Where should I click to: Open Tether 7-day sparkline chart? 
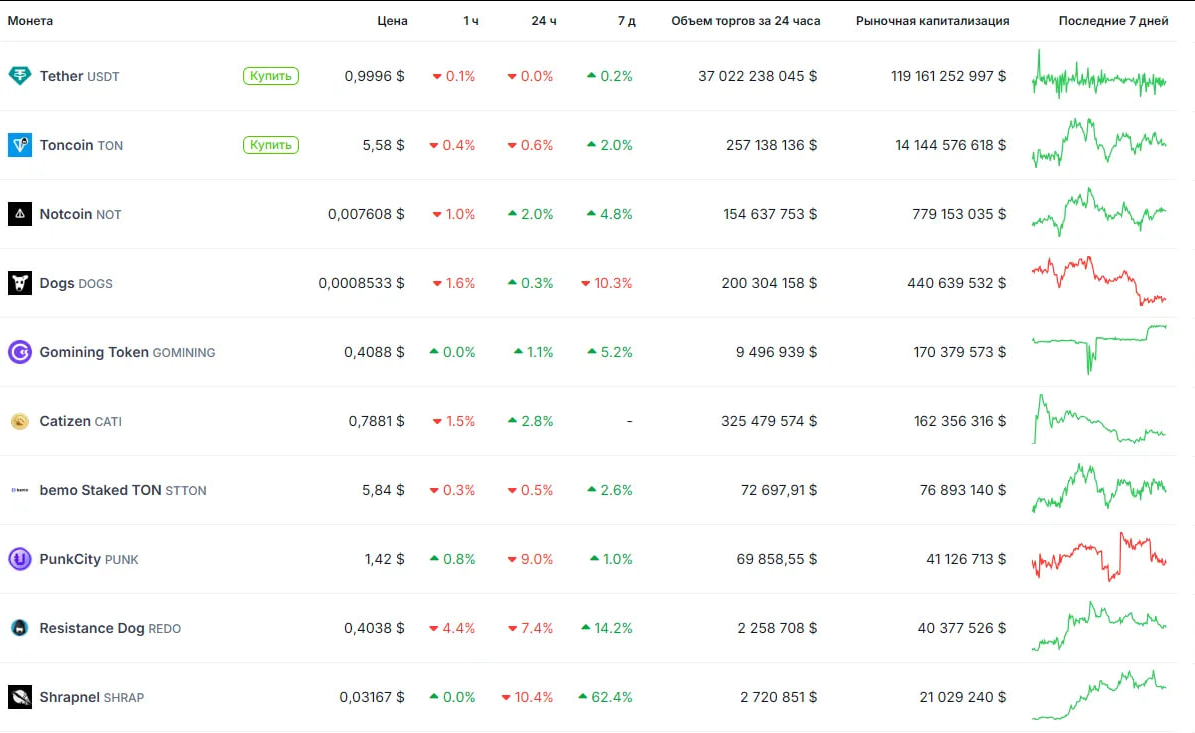click(x=1099, y=75)
